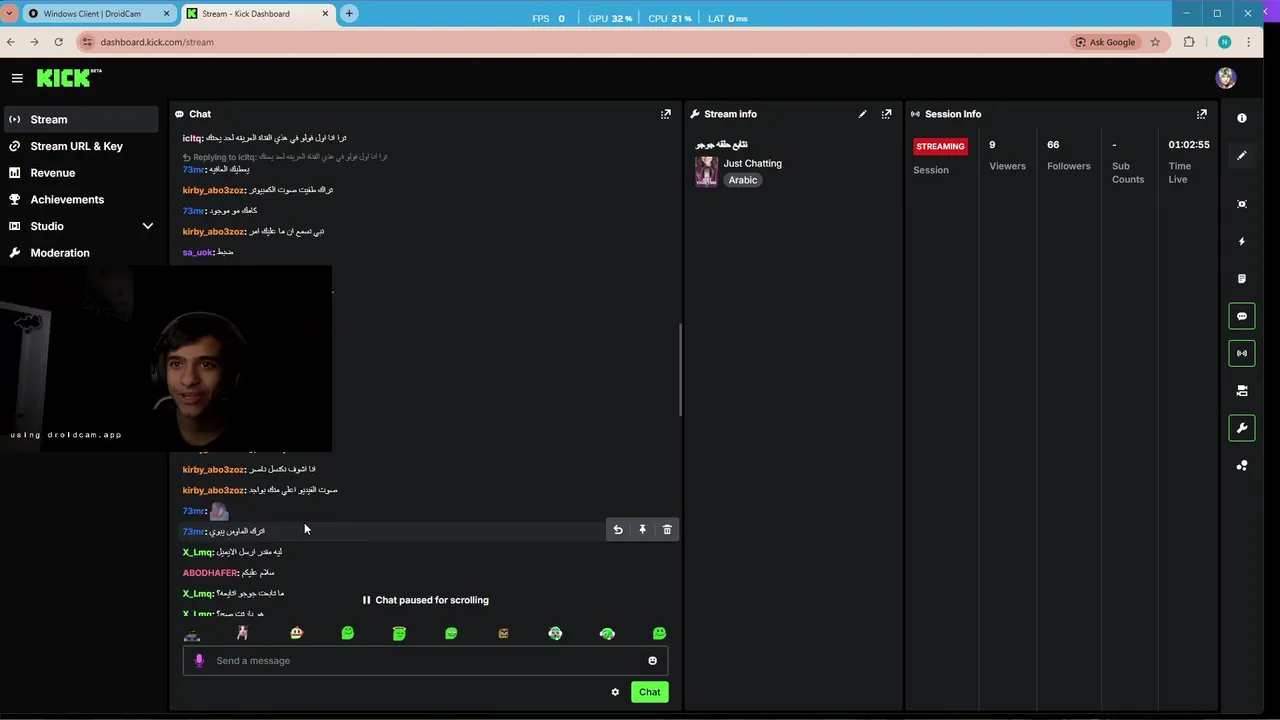Click the three-dots icon at the toolbar bottom
The width and height of the screenshot is (1280, 720).
coord(1242,465)
